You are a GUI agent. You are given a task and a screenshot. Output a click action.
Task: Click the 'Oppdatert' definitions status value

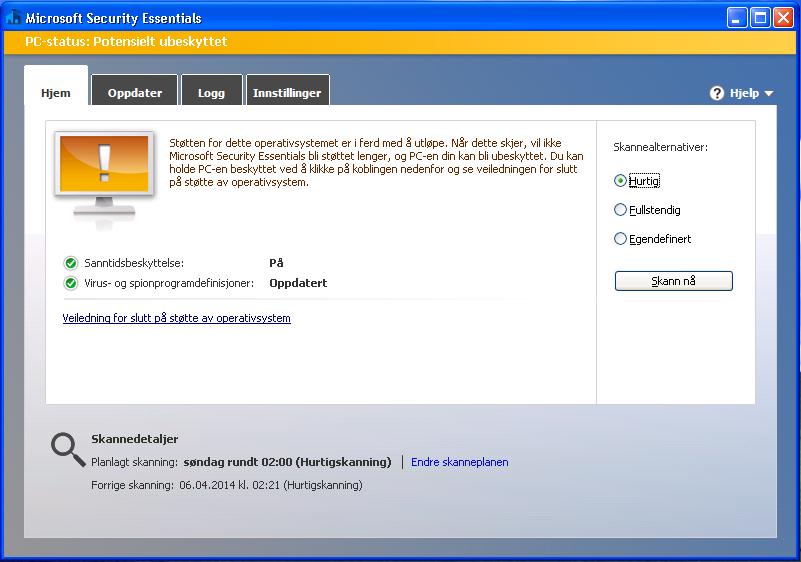298,283
